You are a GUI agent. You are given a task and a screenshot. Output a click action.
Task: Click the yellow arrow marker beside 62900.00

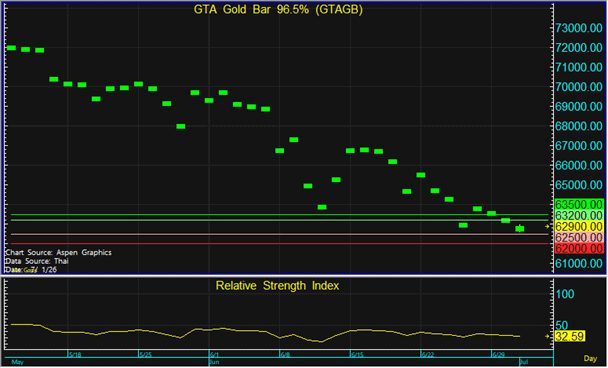(x=547, y=226)
